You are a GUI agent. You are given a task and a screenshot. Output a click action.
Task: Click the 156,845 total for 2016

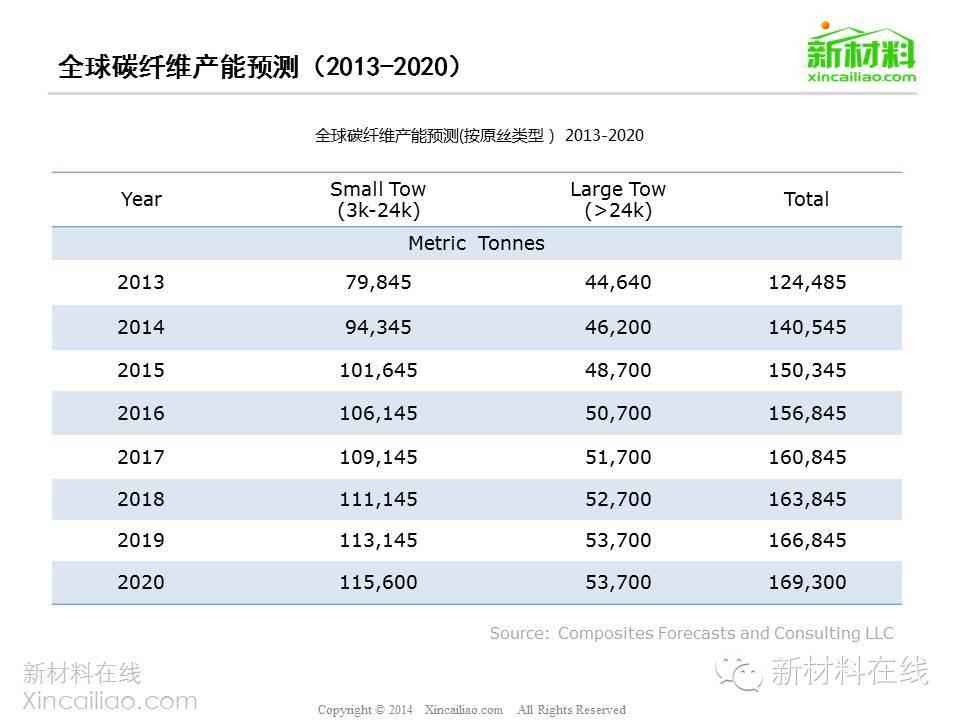[x=806, y=413]
